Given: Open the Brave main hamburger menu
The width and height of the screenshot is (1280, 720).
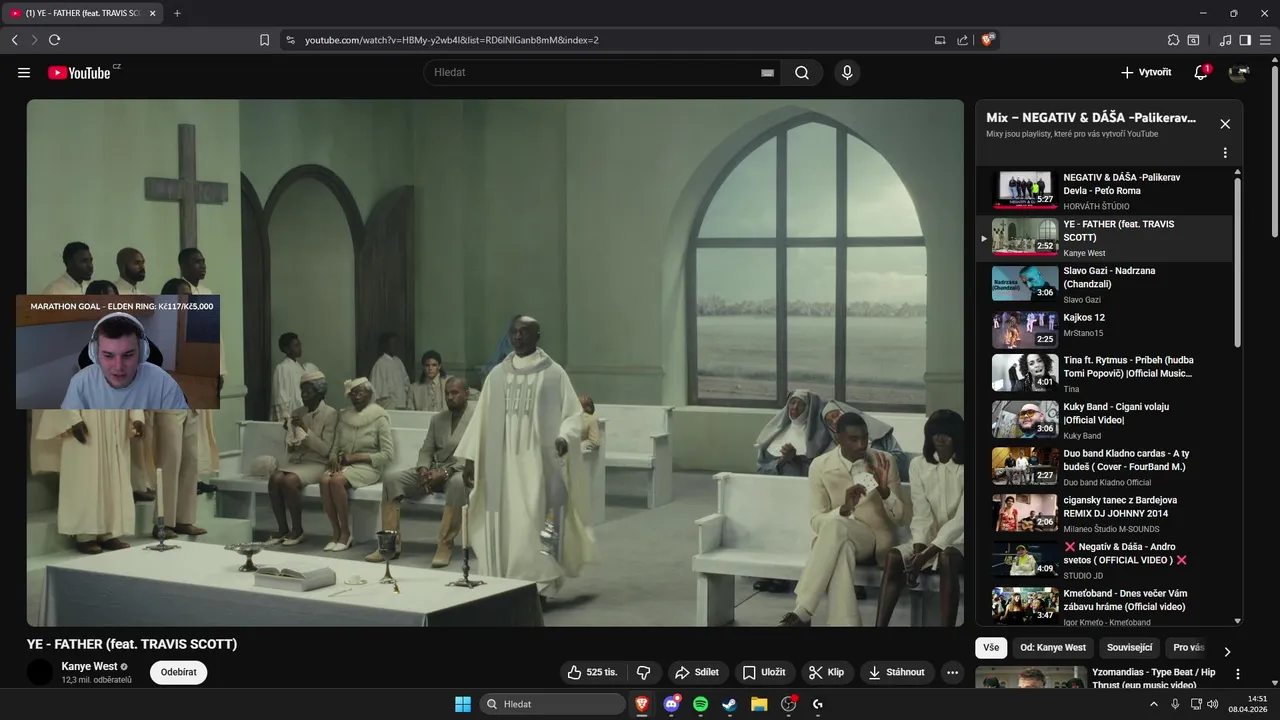Looking at the screenshot, I should click(1266, 40).
